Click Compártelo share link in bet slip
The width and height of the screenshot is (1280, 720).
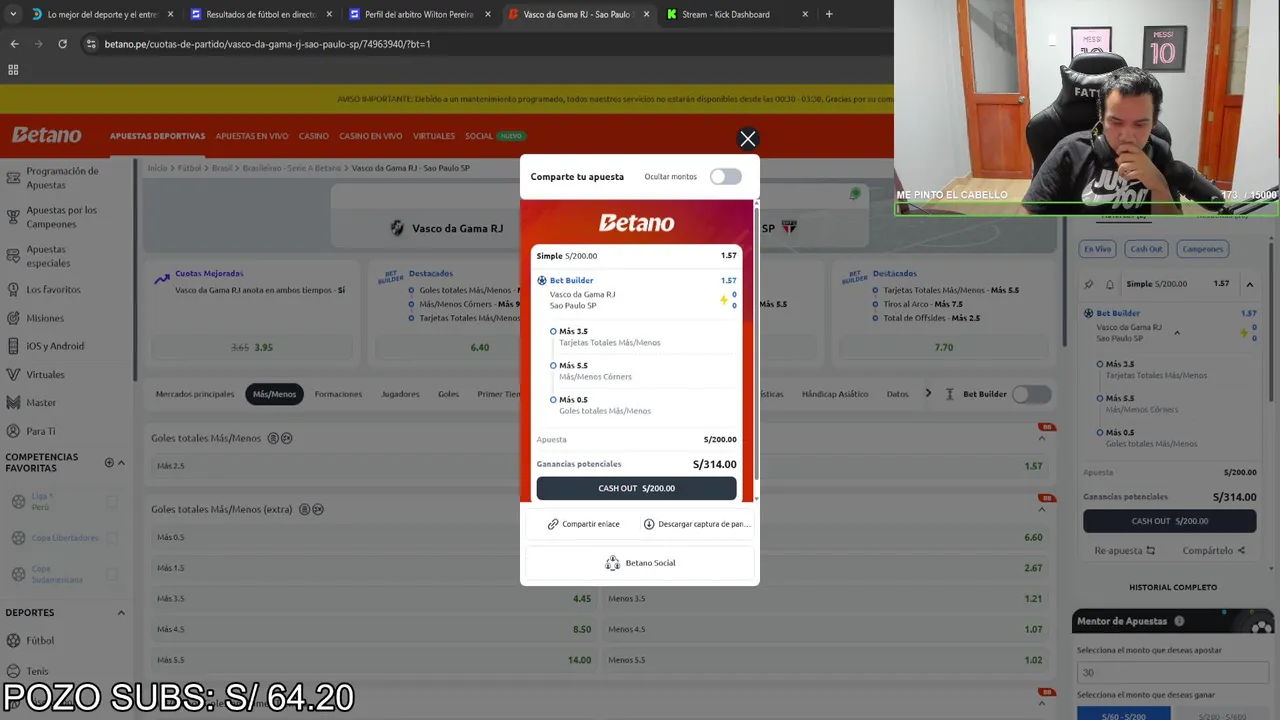(x=1213, y=550)
